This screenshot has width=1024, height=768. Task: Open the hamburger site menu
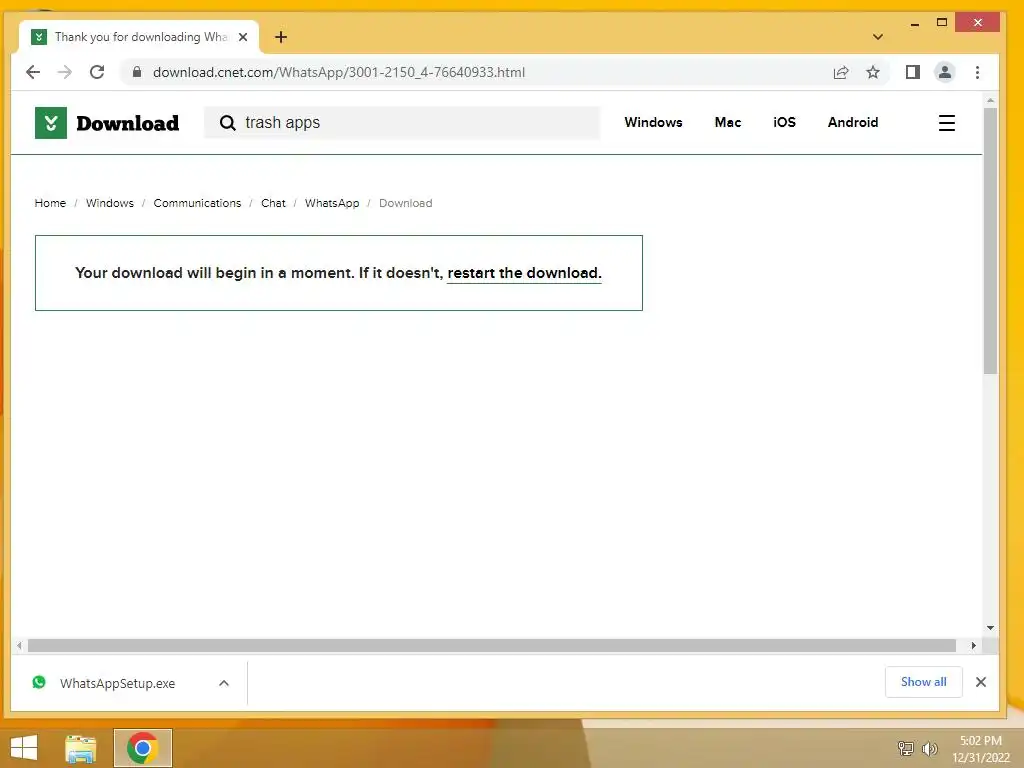pos(947,123)
